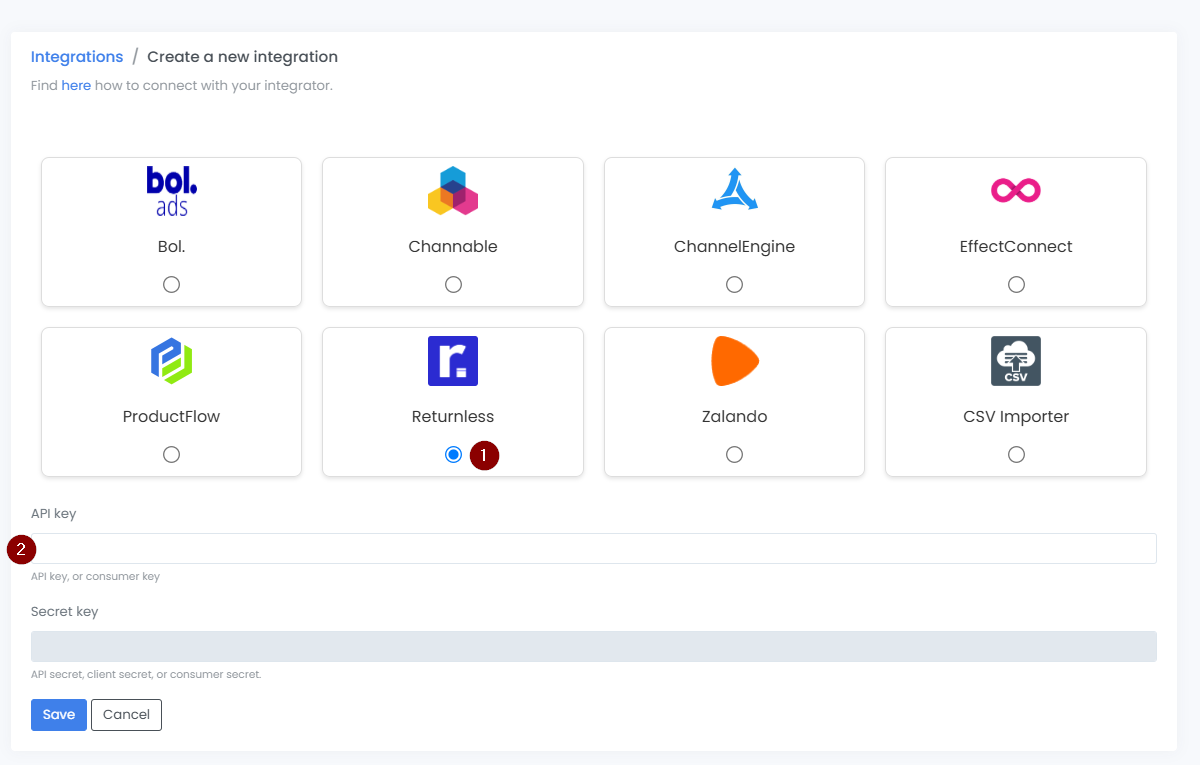
Task: Click the 'CSV Importer' card label
Action: click(x=1016, y=417)
